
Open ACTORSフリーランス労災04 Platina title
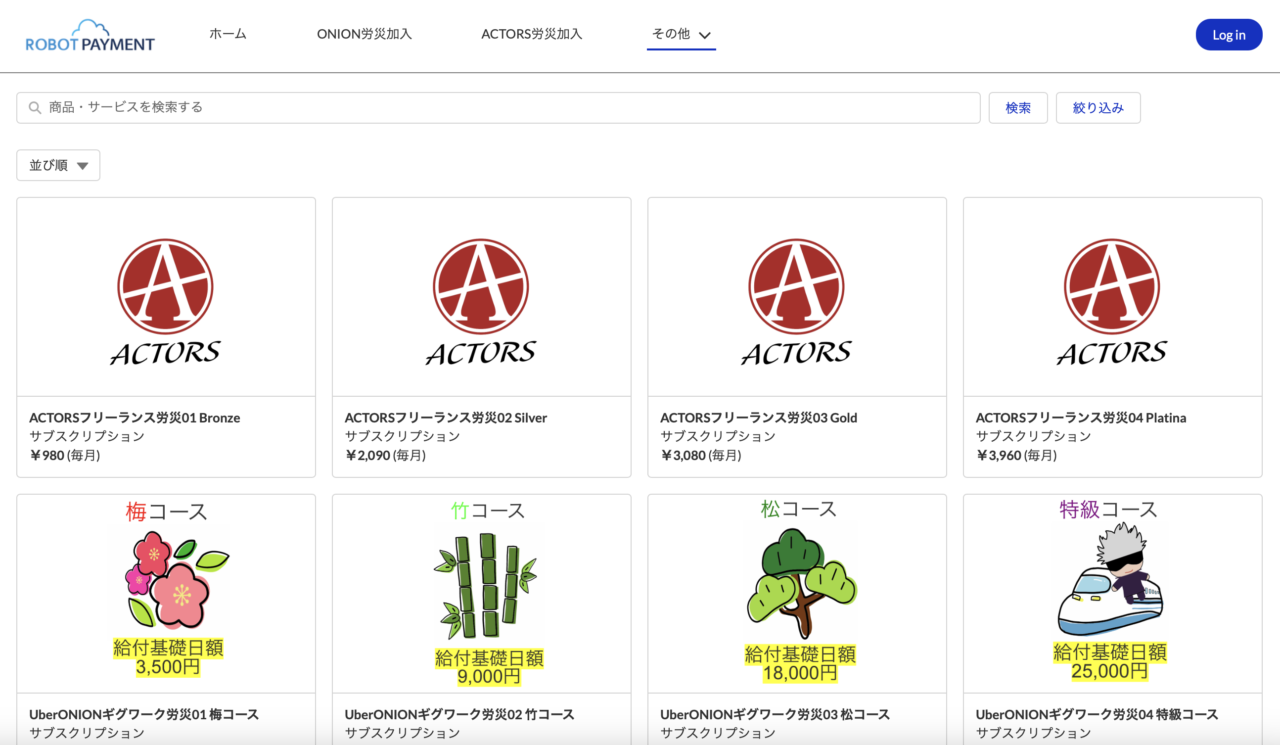pos(1081,418)
